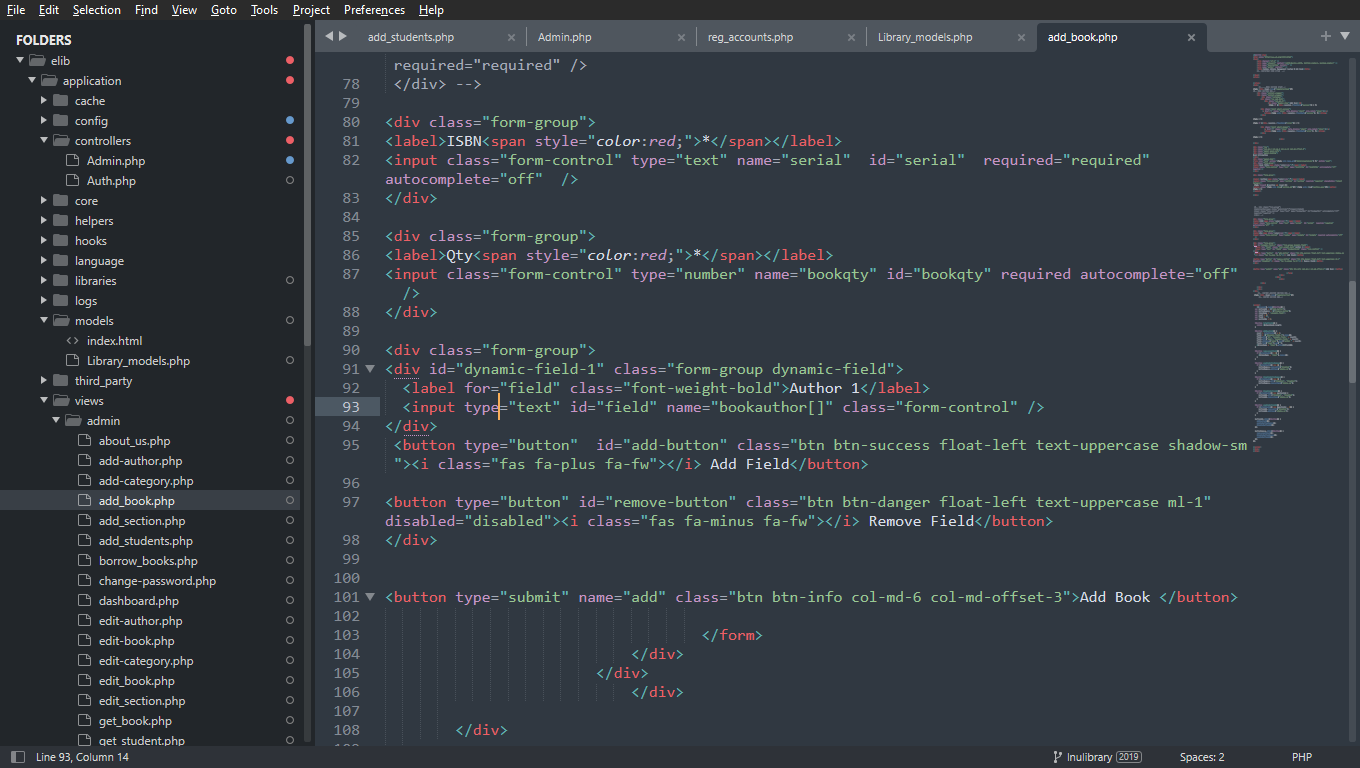
Task: Open the Preferences menu
Action: 374,10
